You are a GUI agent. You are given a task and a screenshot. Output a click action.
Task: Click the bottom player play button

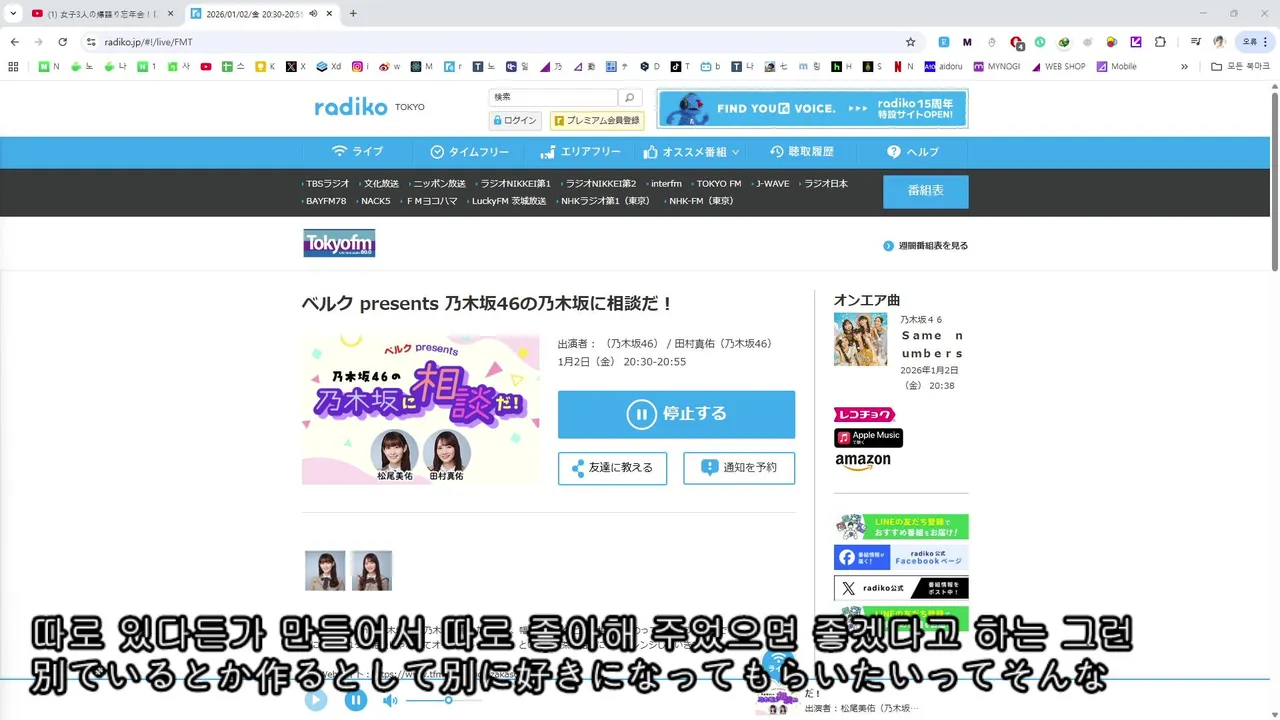coord(316,700)
